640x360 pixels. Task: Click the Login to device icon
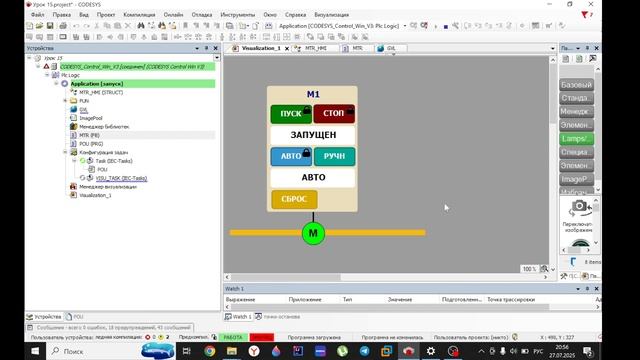(x=413, y=26)
